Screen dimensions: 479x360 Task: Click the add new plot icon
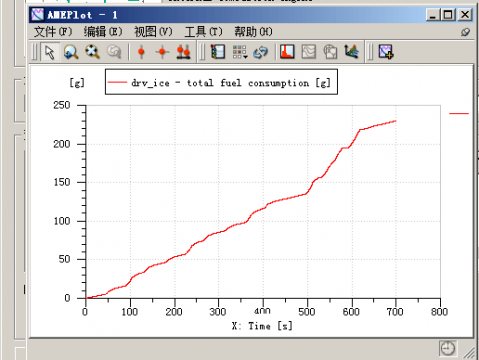386,52
